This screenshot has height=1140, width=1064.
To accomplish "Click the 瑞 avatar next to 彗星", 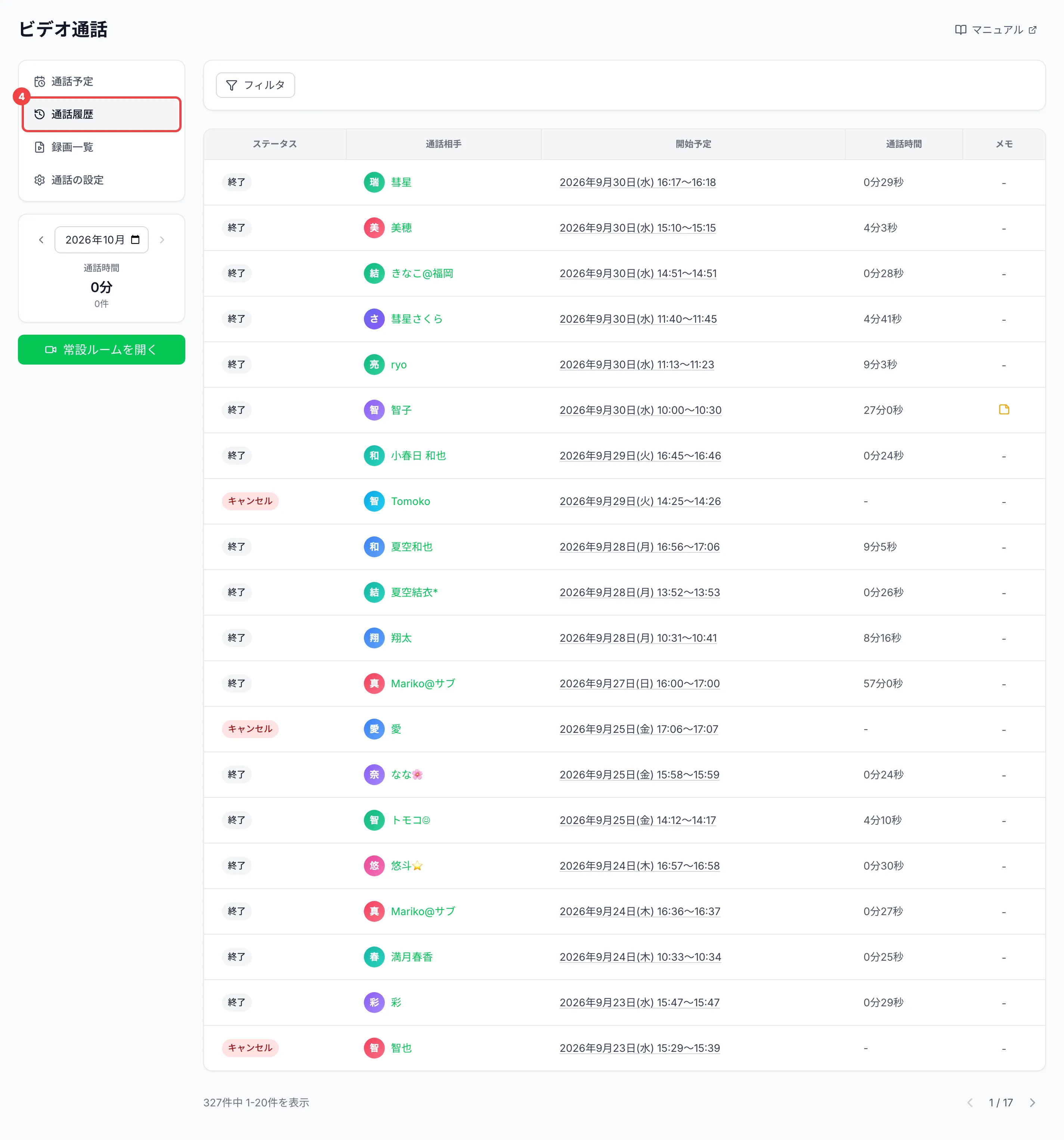I will coord(374,182).
